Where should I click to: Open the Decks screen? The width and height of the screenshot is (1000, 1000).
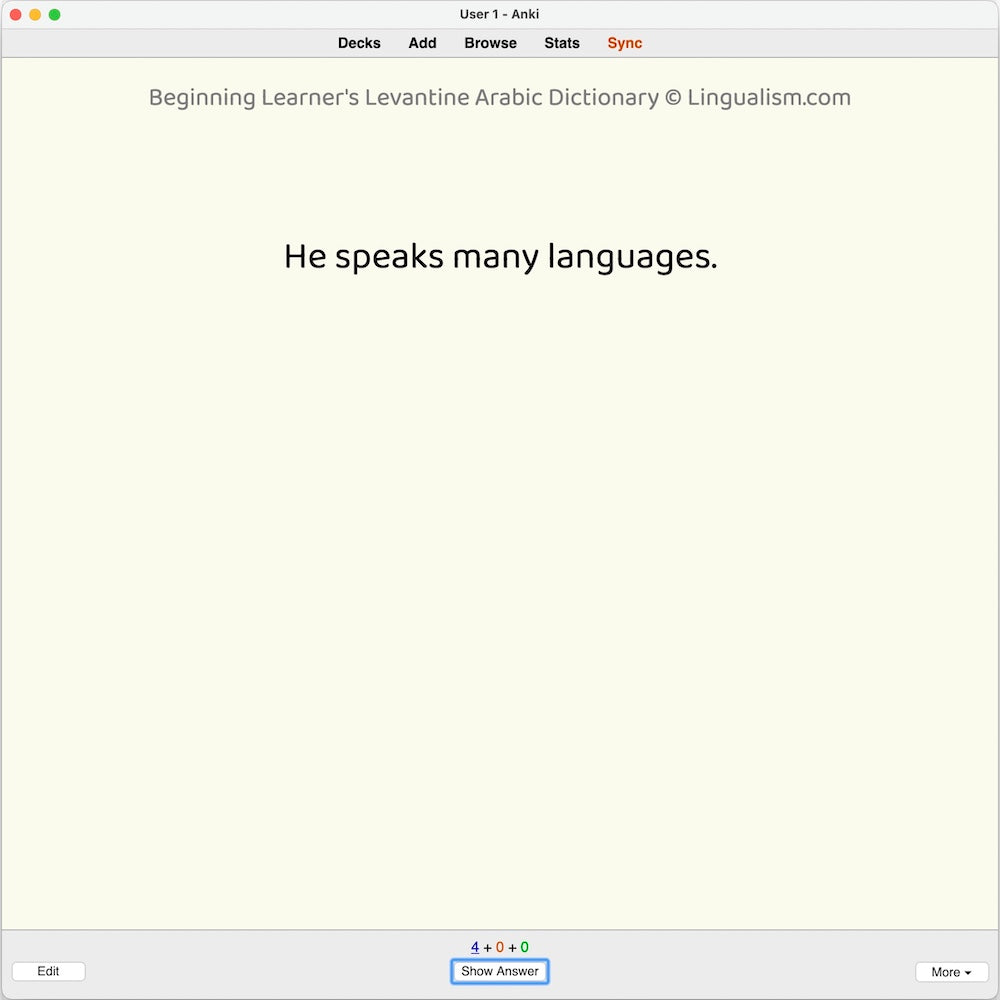coord(359,43)
